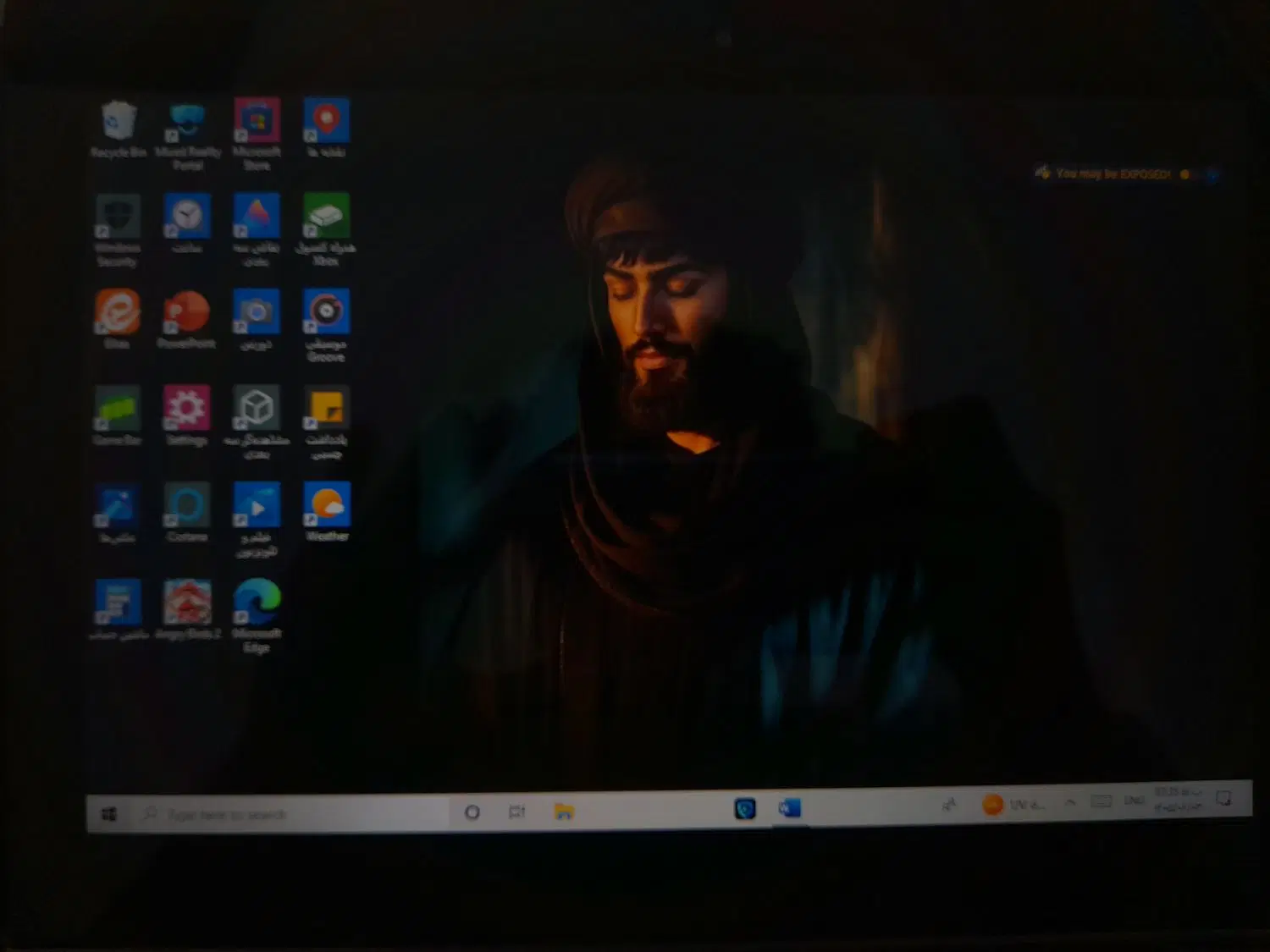Launch the Cortana desktop shortcut
Viewport: 1270px width, 952px height.
187,513
